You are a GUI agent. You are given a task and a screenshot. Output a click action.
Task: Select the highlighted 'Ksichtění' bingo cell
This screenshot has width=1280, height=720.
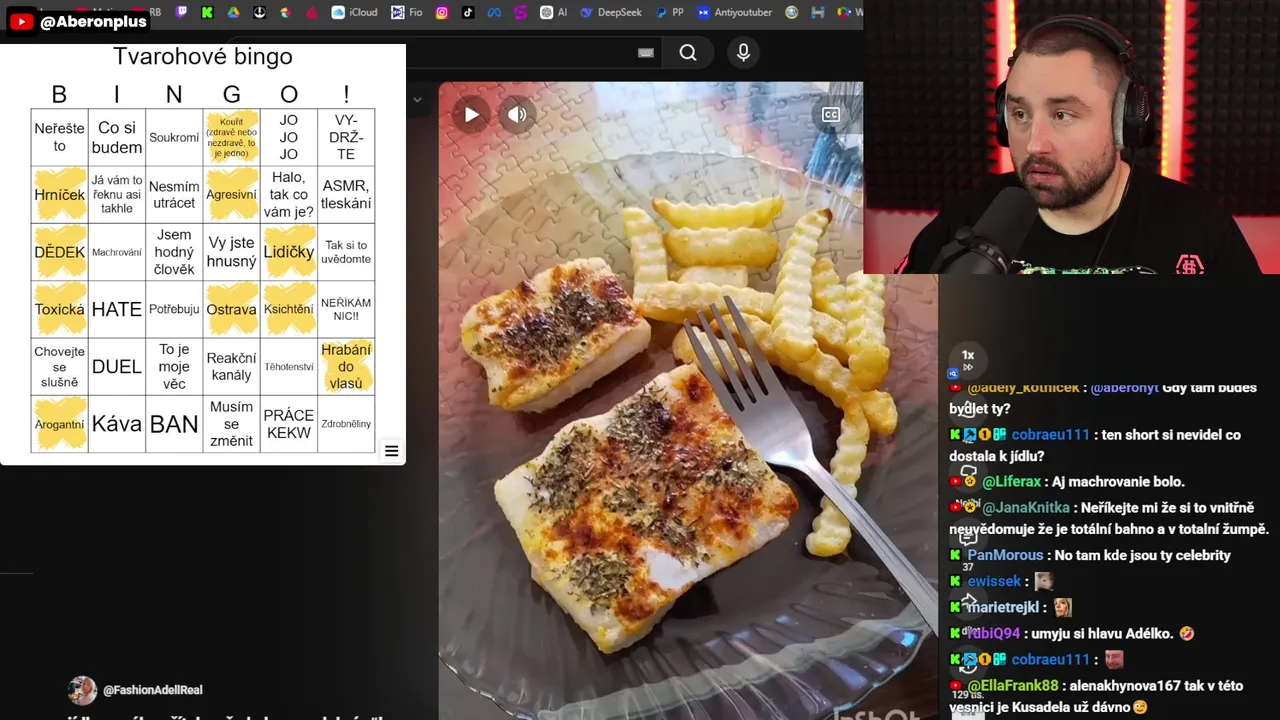point(289,309)
